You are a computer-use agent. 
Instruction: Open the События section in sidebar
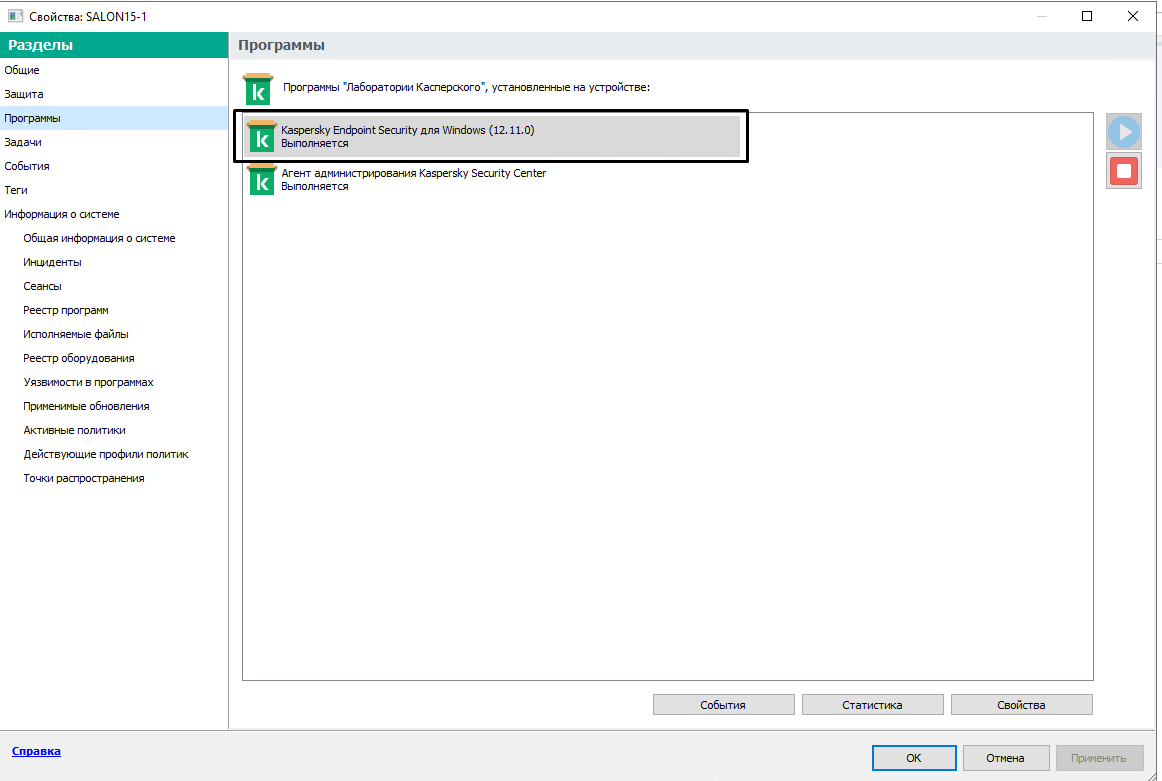(x=114, y=166)
